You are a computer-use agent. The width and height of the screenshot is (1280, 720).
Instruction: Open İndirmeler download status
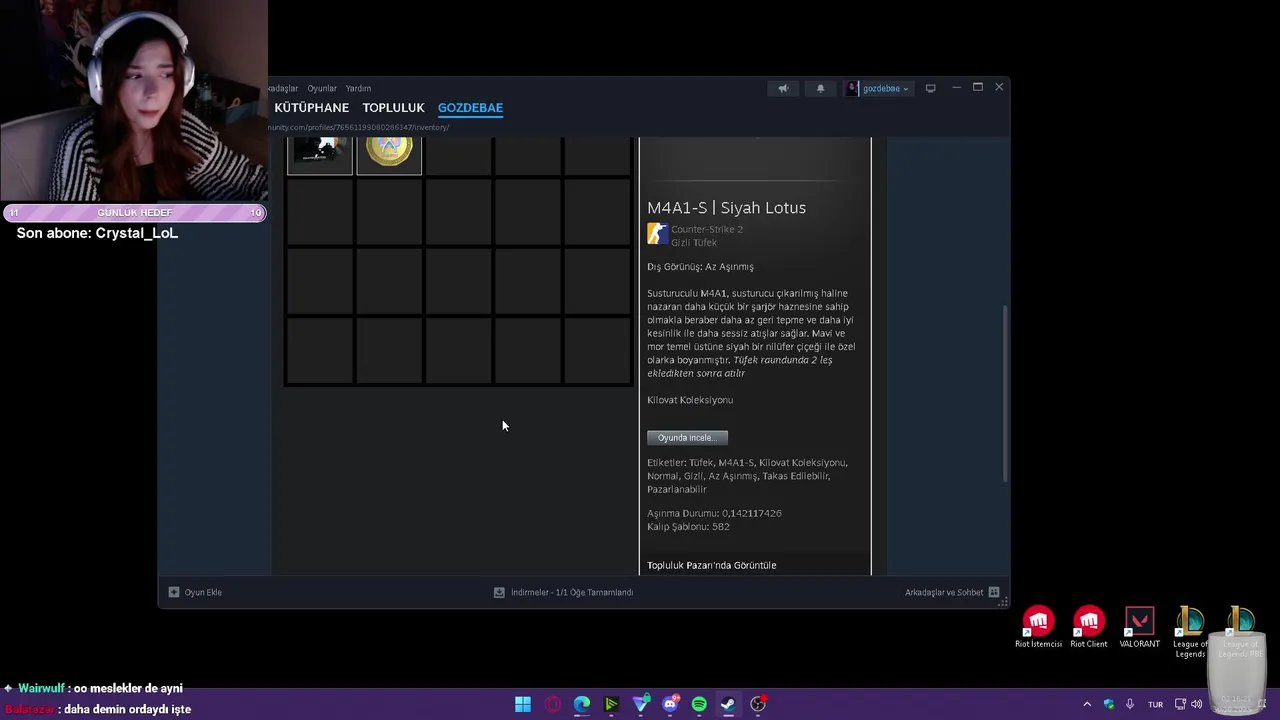(572, 592)
